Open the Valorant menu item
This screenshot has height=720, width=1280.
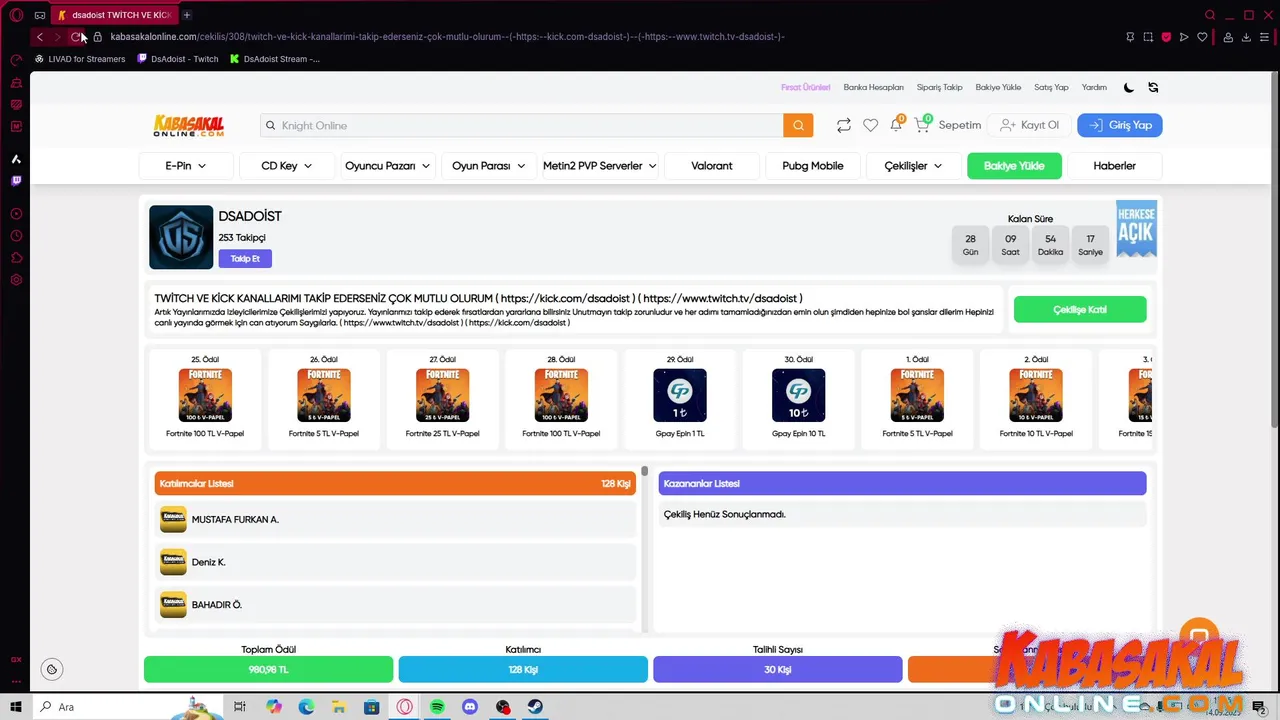(x=712, y=166)
